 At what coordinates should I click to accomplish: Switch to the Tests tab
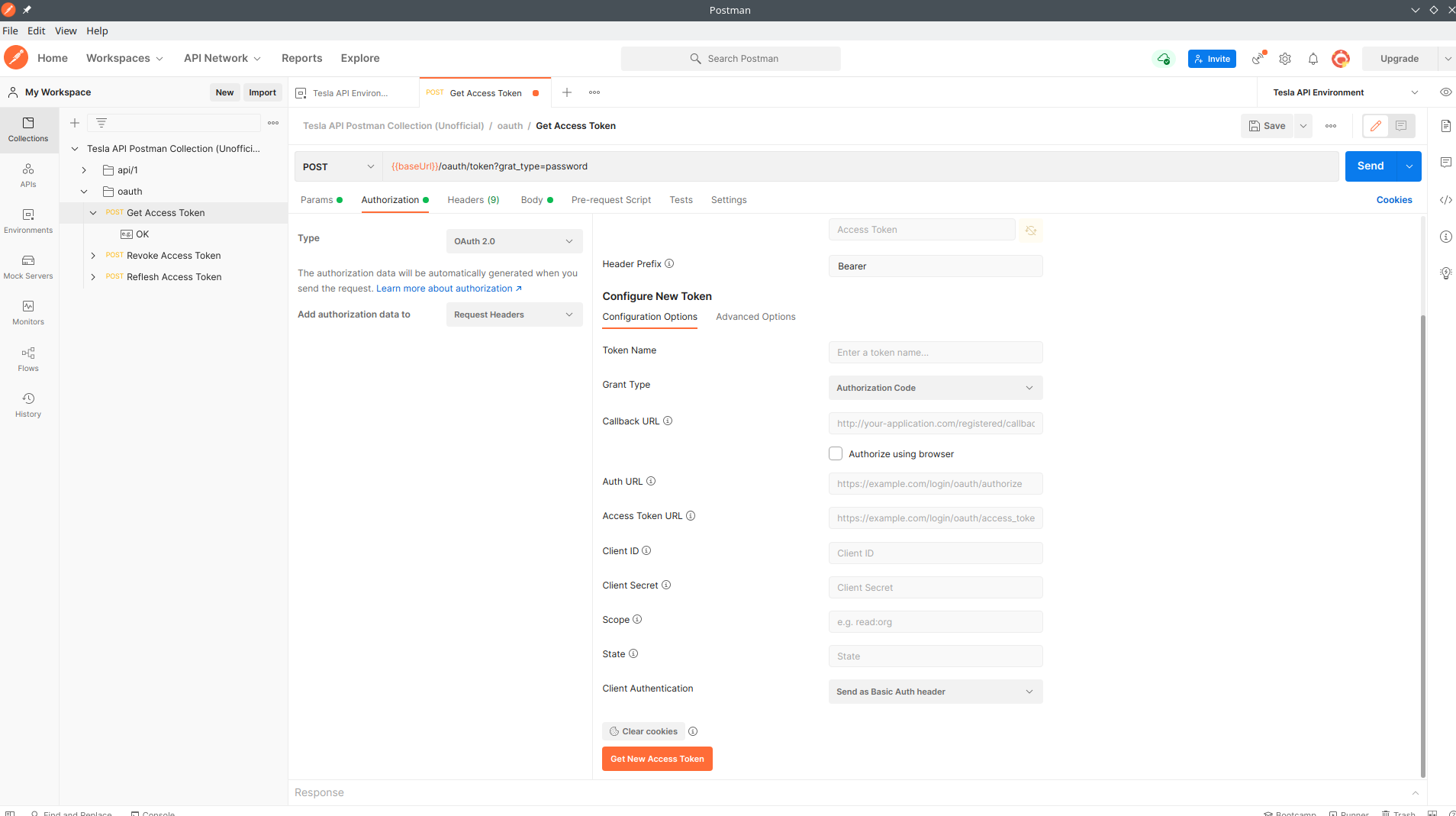pos(681,200)
